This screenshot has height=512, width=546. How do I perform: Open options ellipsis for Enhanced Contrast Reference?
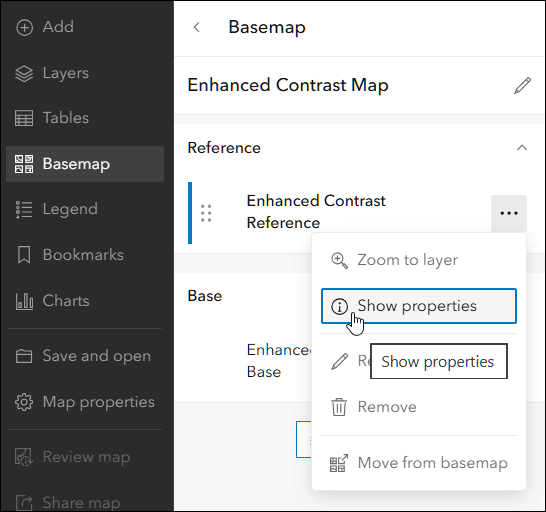509,213
